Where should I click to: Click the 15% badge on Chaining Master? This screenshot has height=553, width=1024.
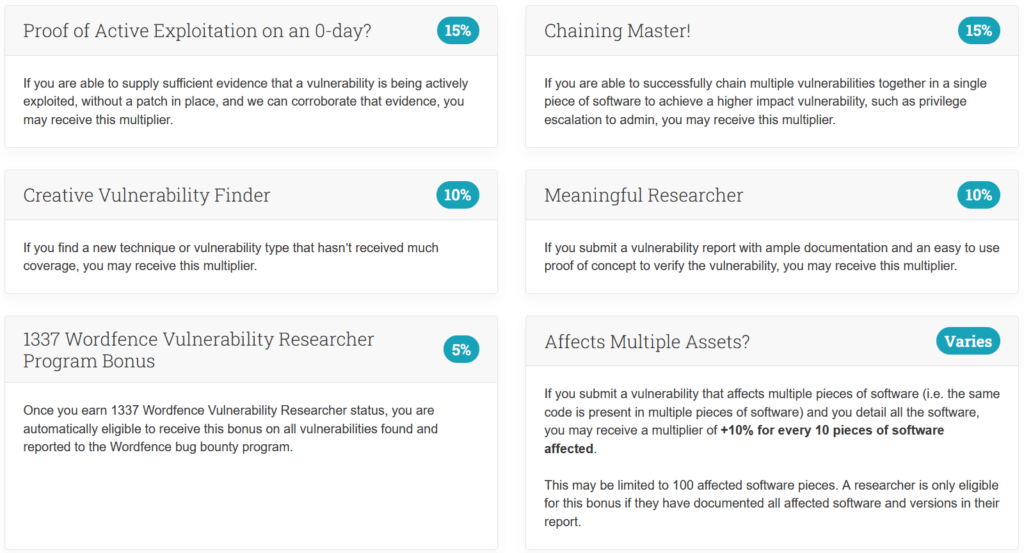978,31
